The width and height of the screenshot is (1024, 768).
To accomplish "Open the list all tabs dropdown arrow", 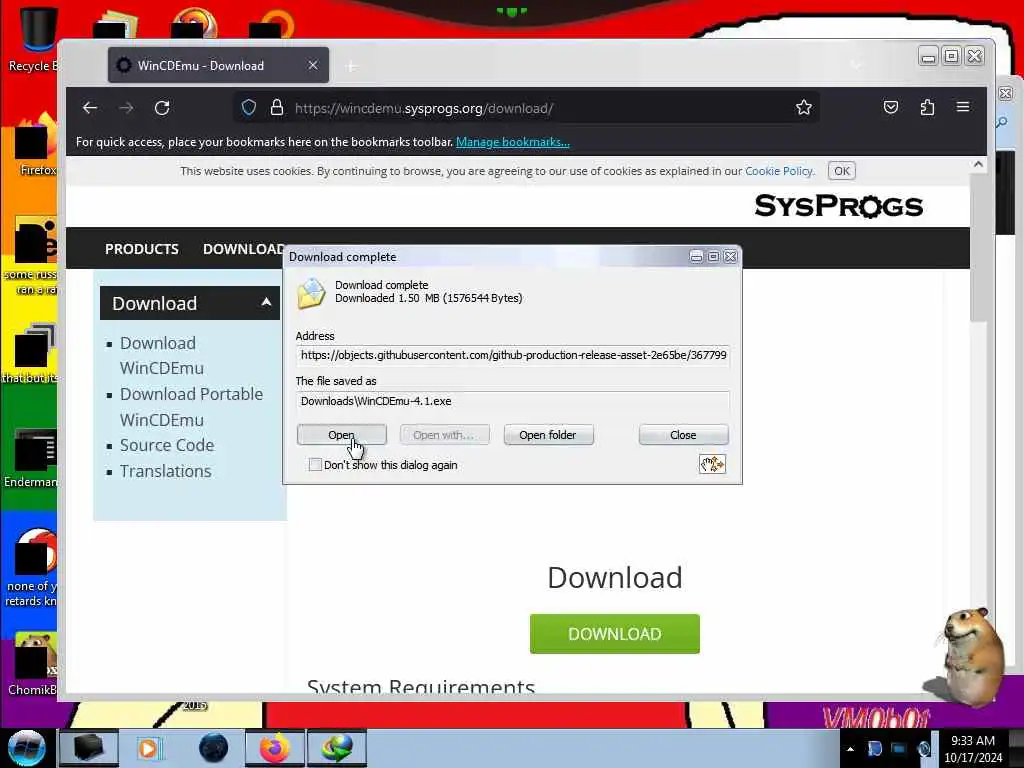I will tap(856, 65).
